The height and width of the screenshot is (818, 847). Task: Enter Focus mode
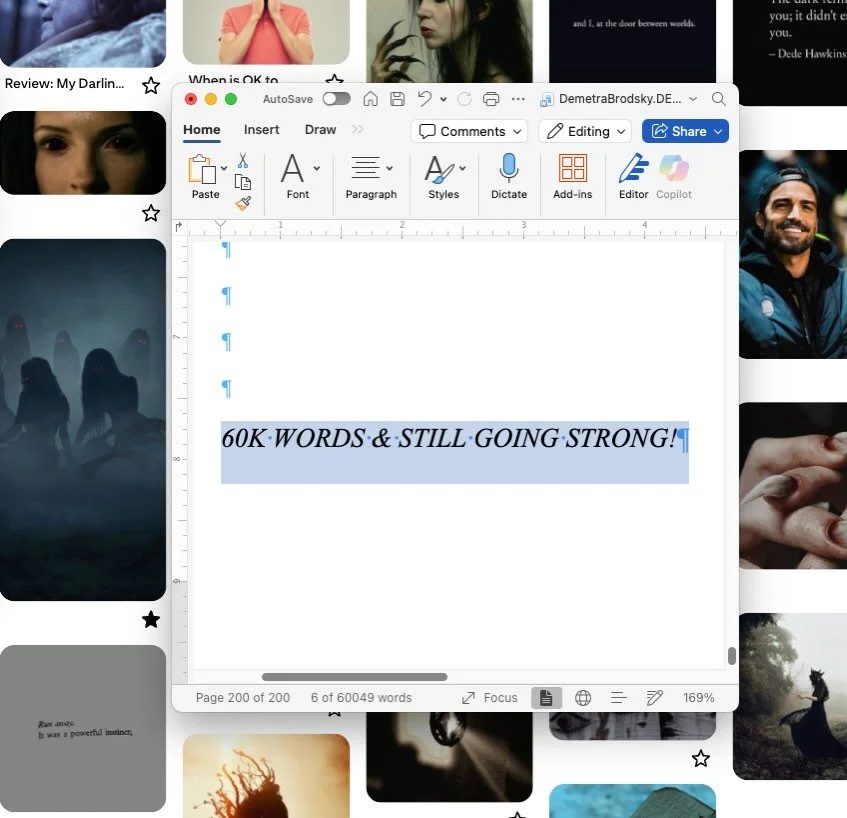tap(489, 698)
